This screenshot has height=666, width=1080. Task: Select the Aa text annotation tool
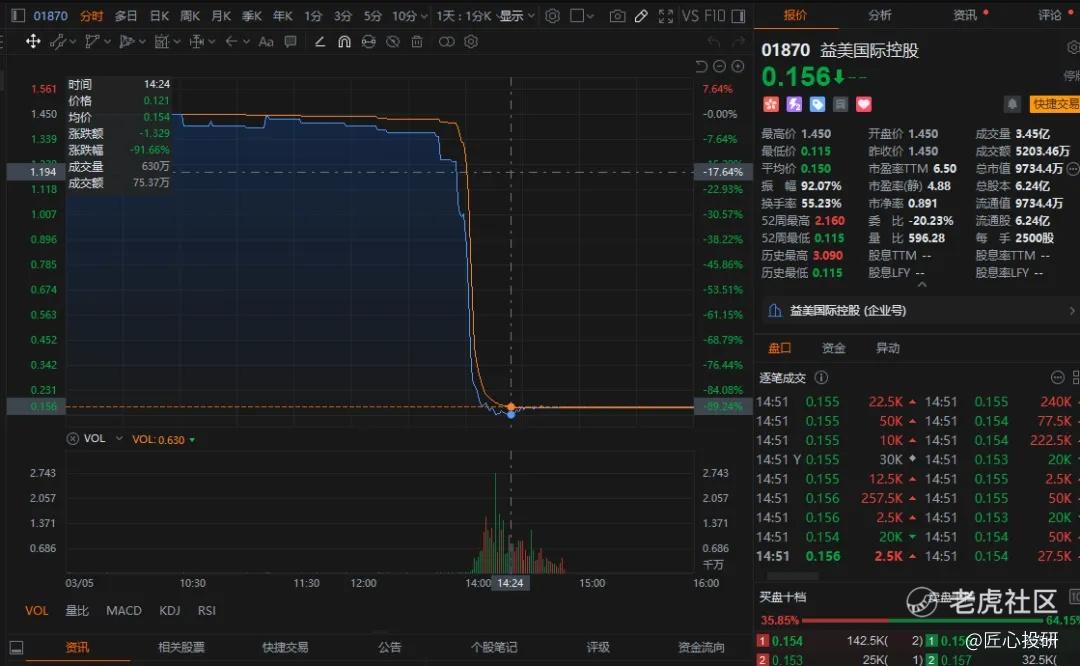(x=266, y=41)
